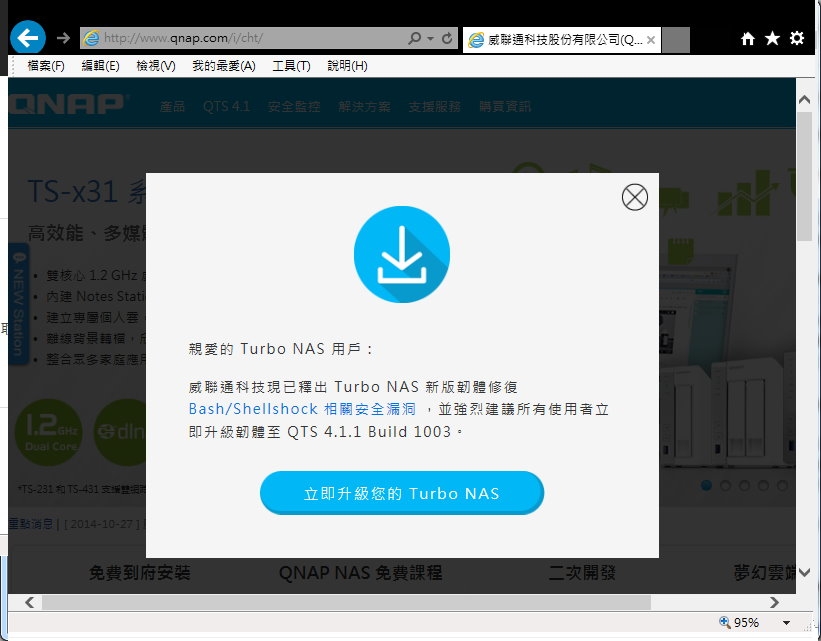Click the 親愛的 Turbo NAS 用戶 greeting

pyautogui.click(x=280, y=349)
